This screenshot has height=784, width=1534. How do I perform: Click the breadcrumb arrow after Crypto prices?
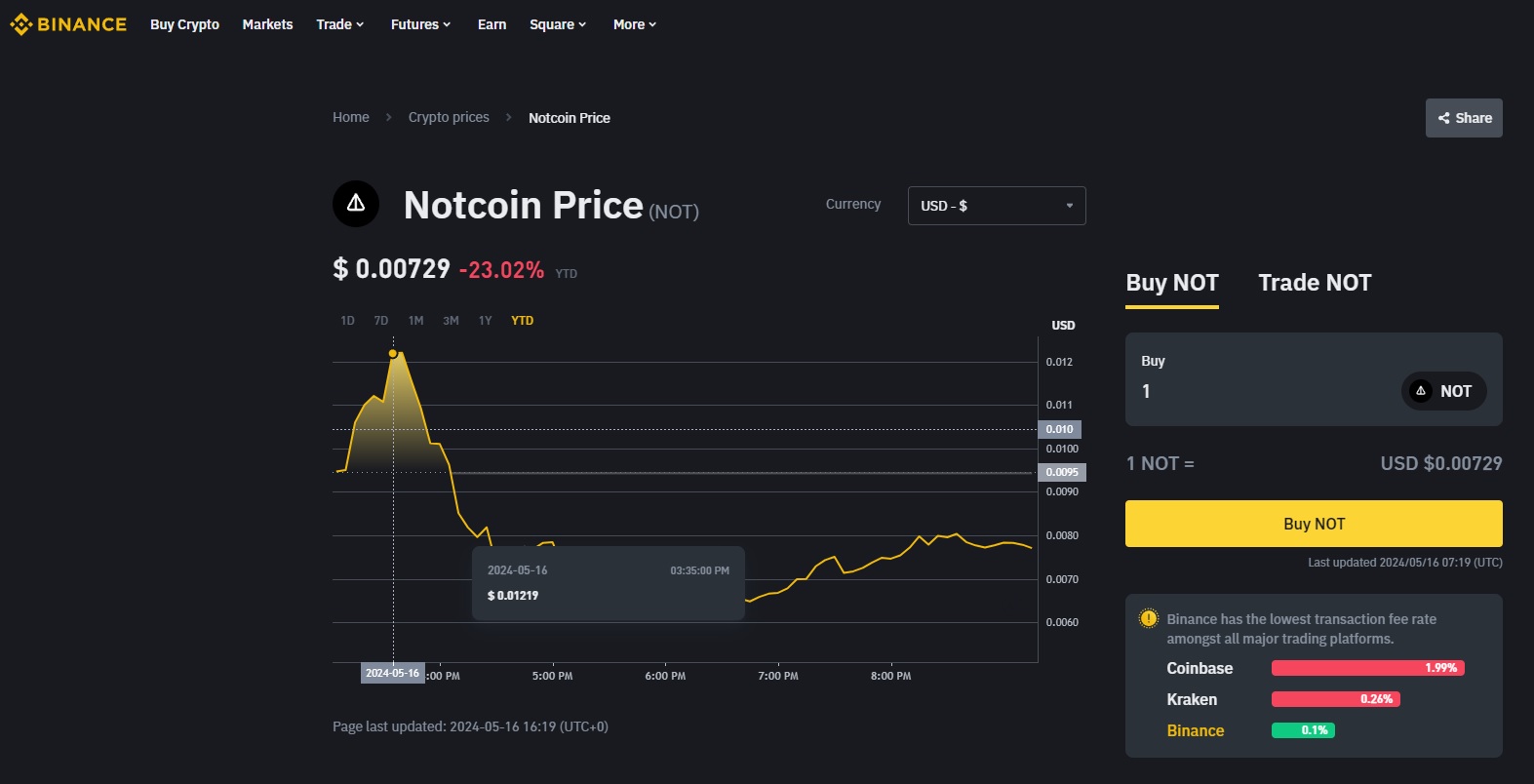[508, 118]
